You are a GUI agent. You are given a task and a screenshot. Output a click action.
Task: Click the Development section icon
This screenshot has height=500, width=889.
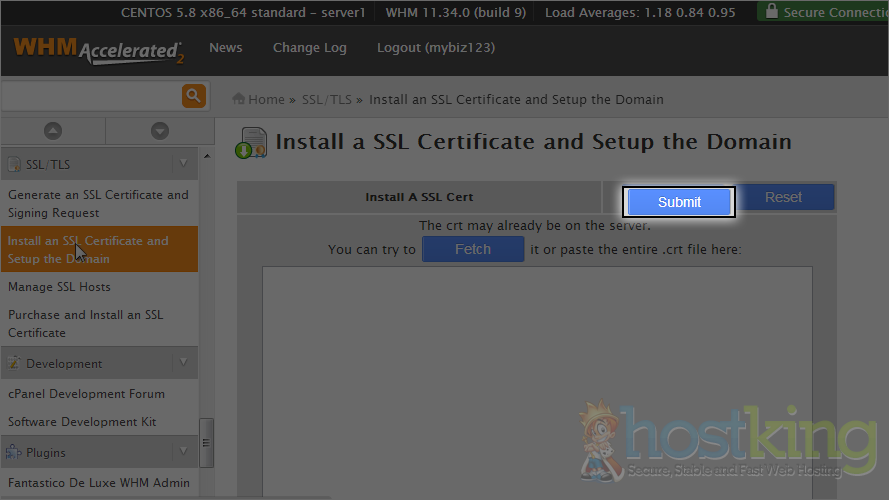(x=14, y=363)
